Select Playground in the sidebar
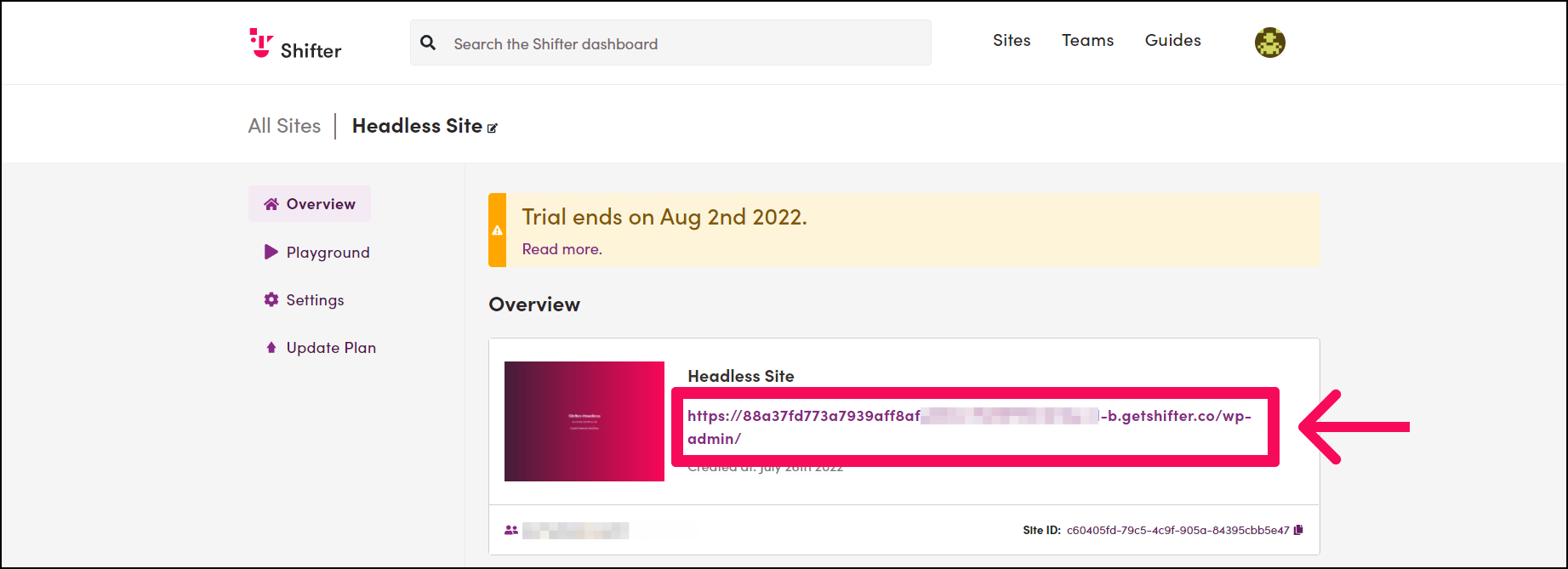This screenshot has height=569, width=1568. pos(316,252)
